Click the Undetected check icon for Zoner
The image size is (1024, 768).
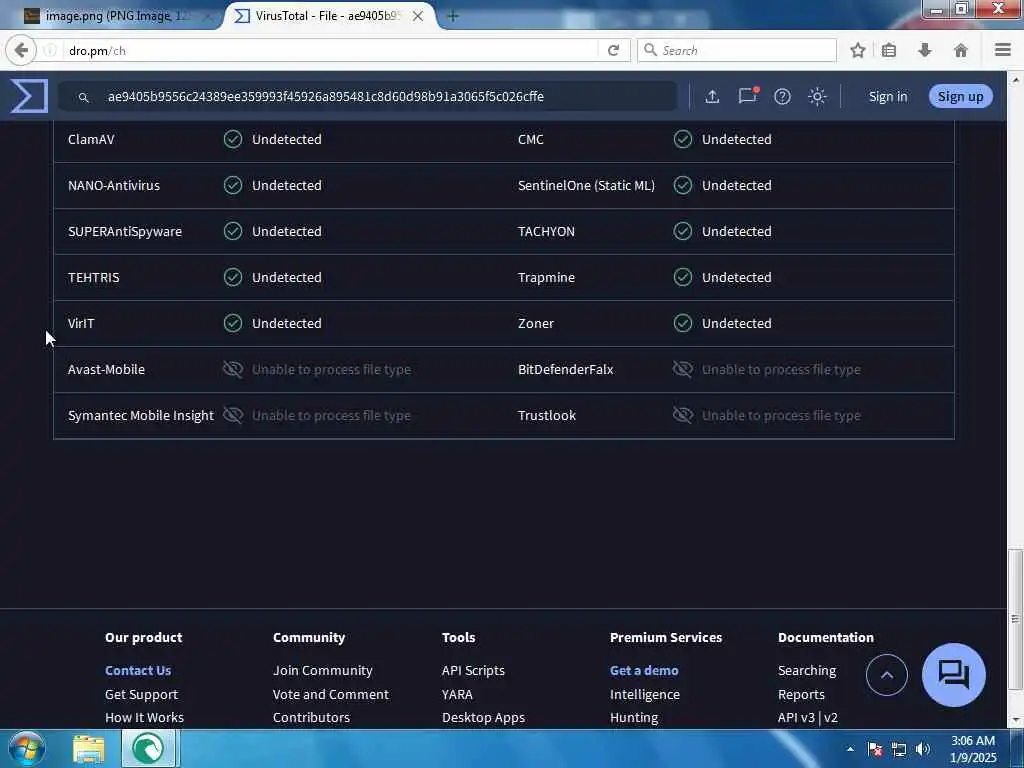click(x=682, y=323)
